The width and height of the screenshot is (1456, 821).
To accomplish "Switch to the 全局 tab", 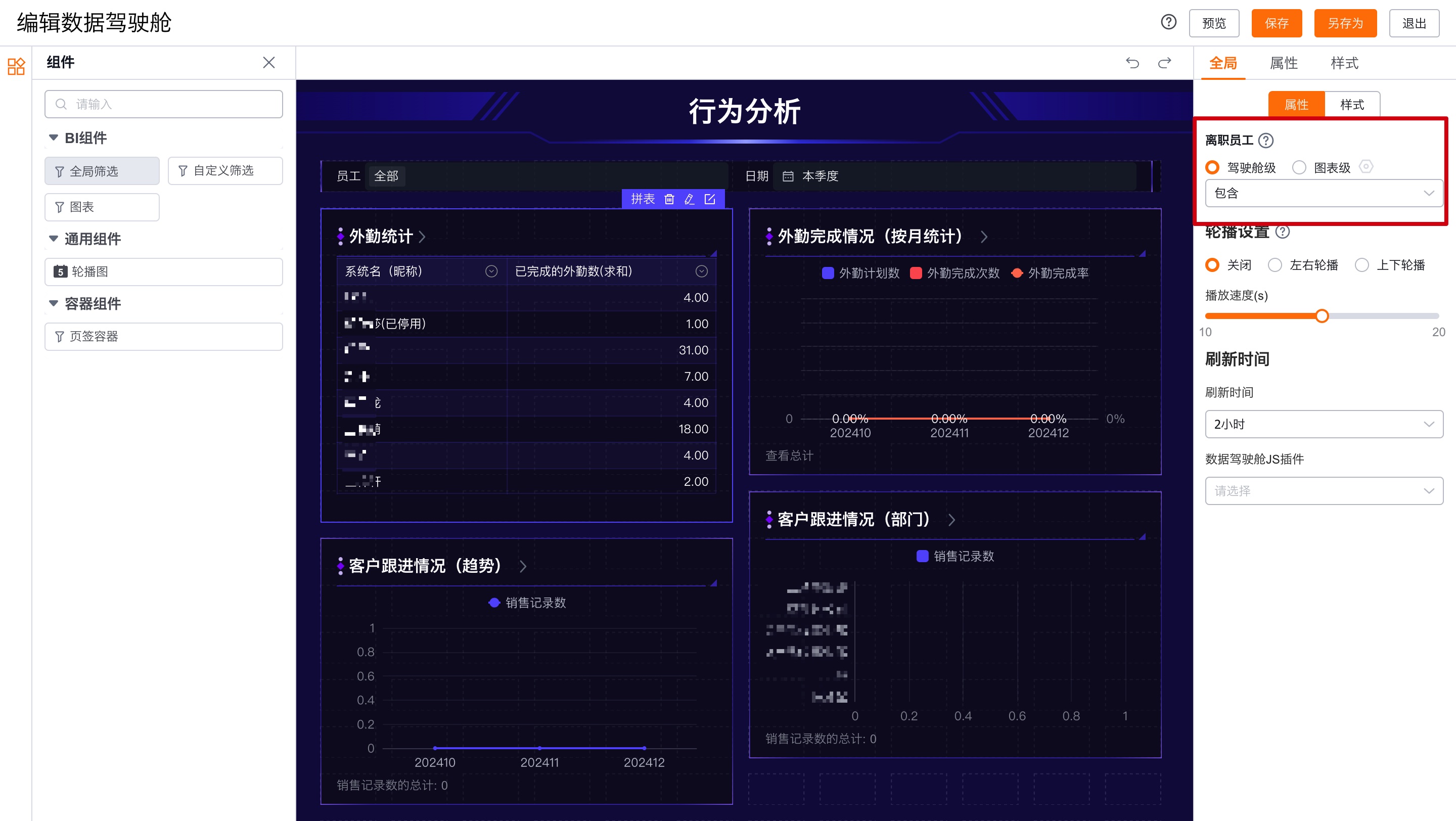I will tap(1222, 63).
